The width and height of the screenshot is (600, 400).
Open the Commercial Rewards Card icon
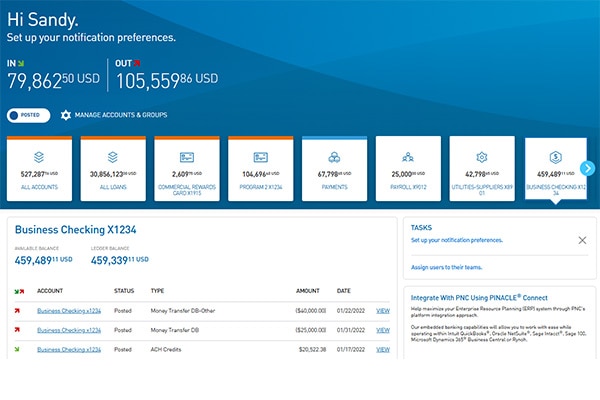point(187,157)
